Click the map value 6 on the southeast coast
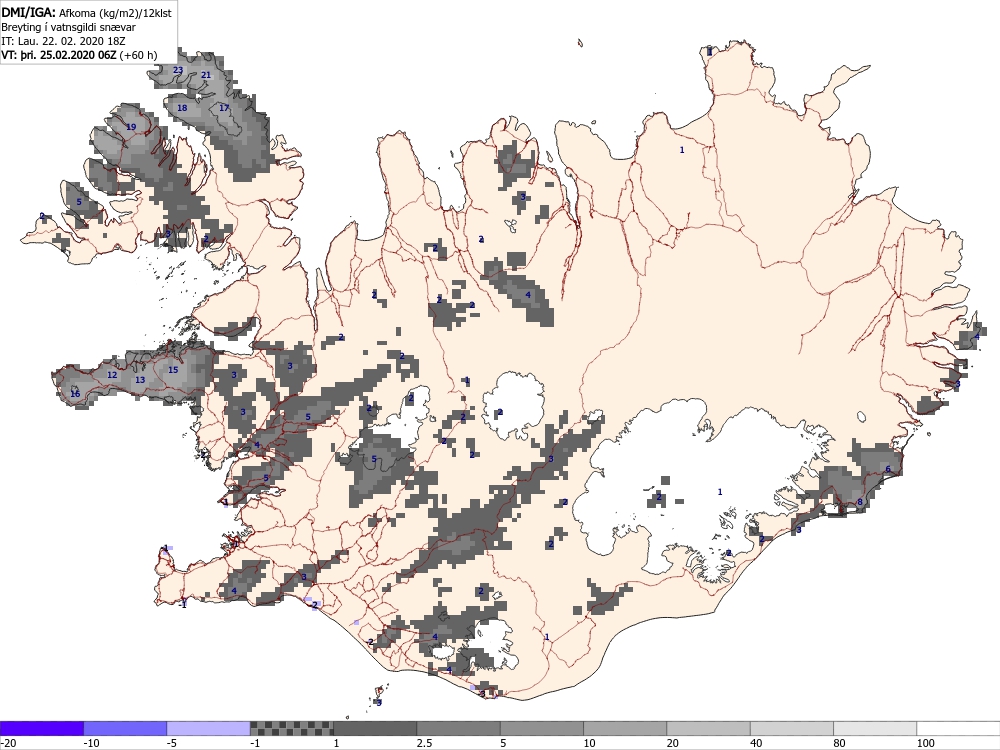 (888, 469)
